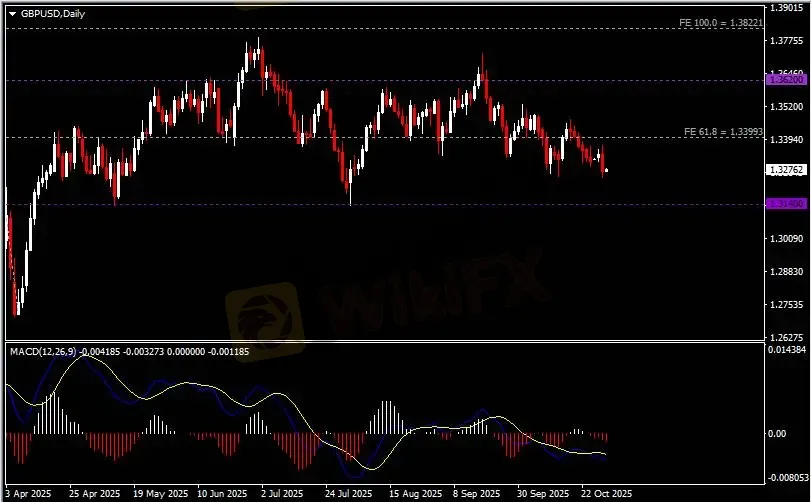Click the 30 Sep 2025 date label
The height and width of the screenshot is (502, 811).
click(543, 493)
